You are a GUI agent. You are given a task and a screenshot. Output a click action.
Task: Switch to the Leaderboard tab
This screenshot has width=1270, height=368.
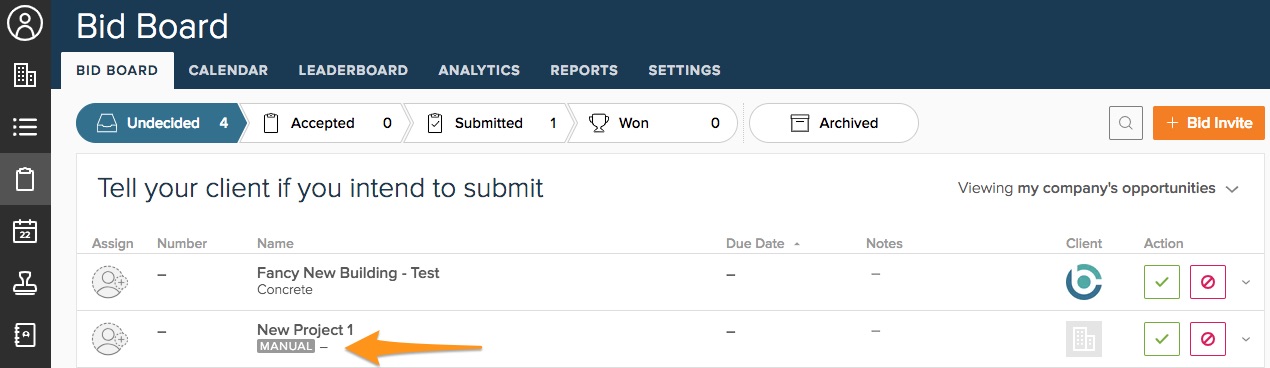pyautogui.click(x=353, y=70)
